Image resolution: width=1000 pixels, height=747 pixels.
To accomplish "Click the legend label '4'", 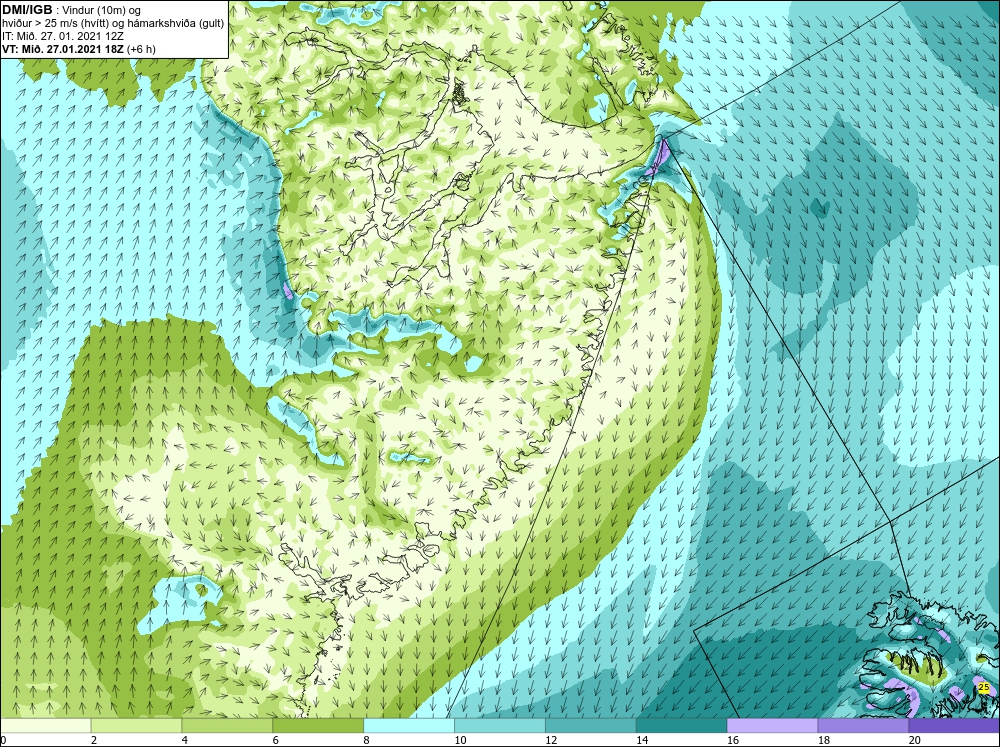I will point(186,740).
